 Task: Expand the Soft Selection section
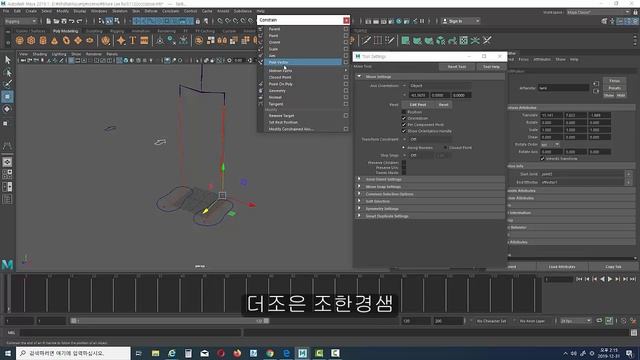tap(359, 201)
